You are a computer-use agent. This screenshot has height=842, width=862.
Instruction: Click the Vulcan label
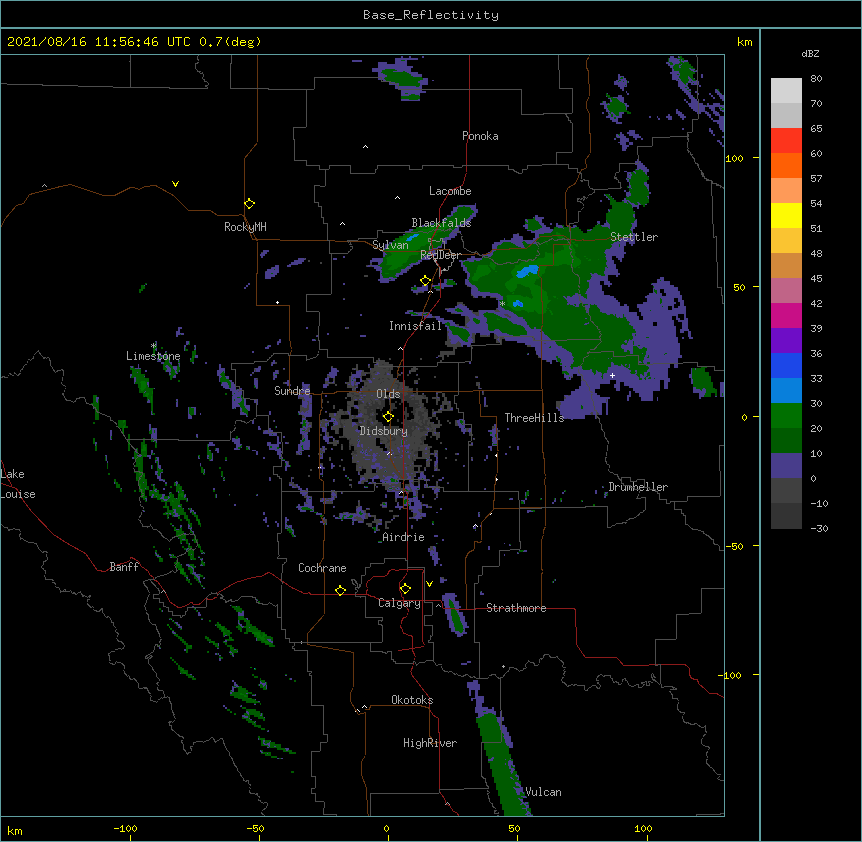543,792
